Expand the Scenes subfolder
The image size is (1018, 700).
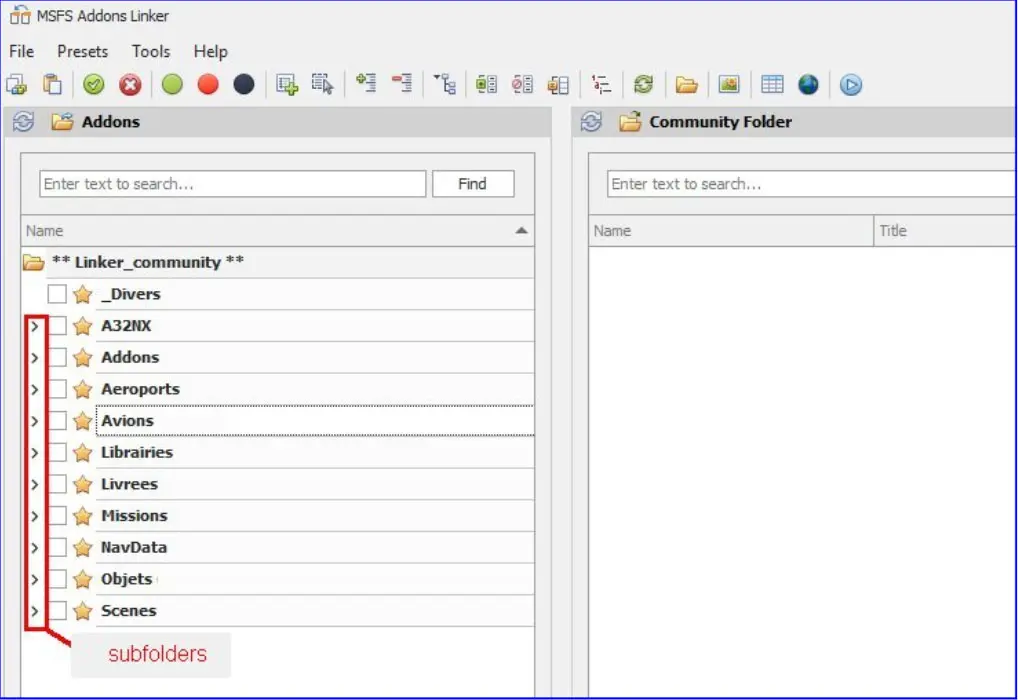click(x=35, y=611)
